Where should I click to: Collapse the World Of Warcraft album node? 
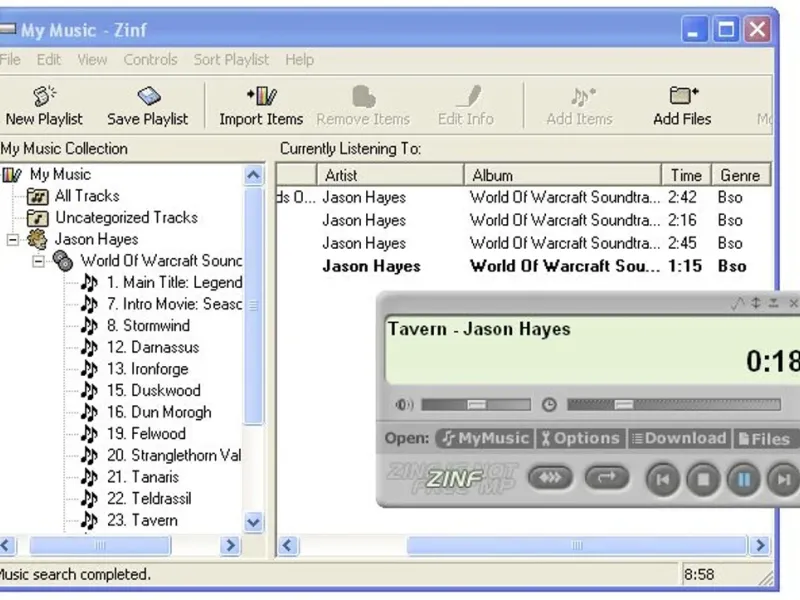click(x=38, y=261)
